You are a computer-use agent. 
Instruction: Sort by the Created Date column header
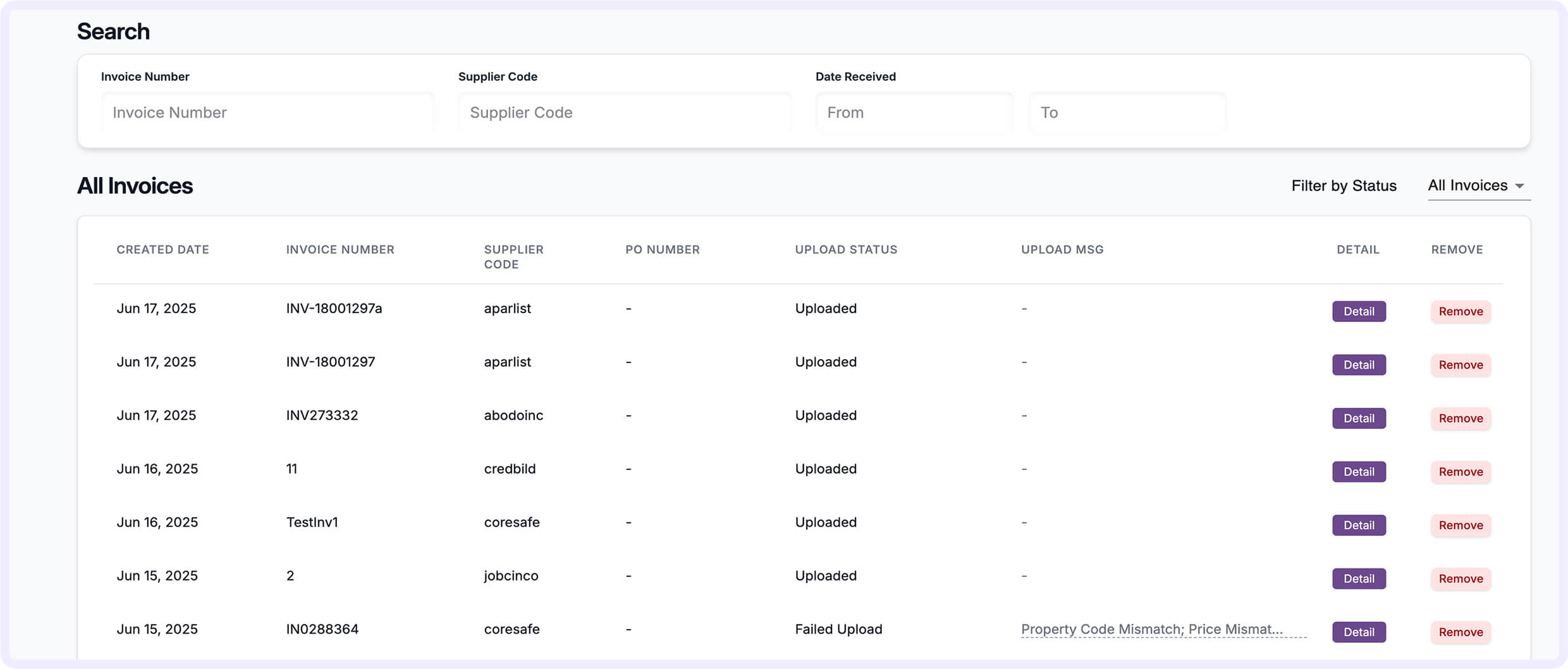coord(162,249)
